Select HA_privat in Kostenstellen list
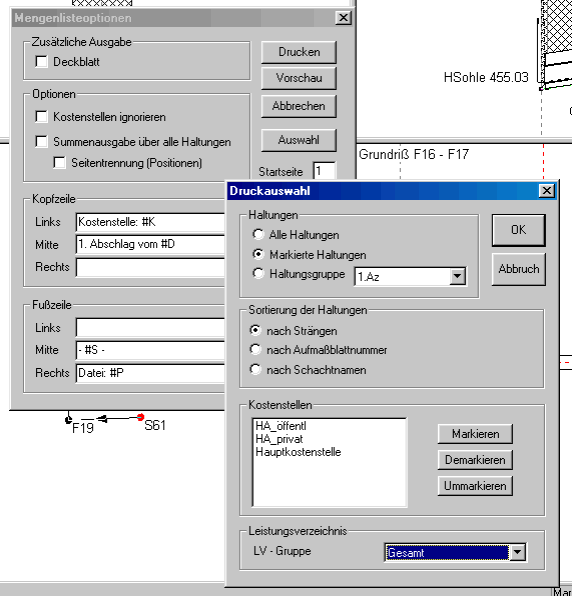This screenshot has width=572, height=596. [x=279, y=439]
